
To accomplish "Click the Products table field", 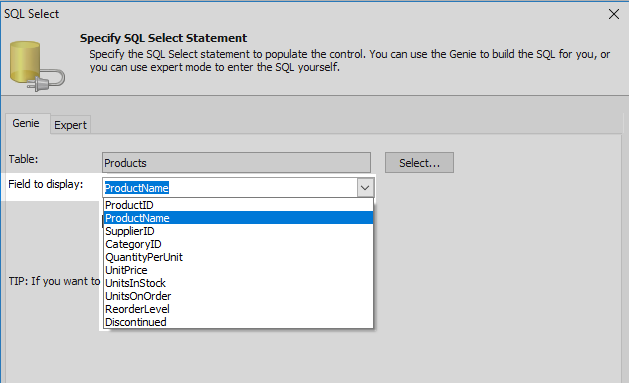I will 236,162.
